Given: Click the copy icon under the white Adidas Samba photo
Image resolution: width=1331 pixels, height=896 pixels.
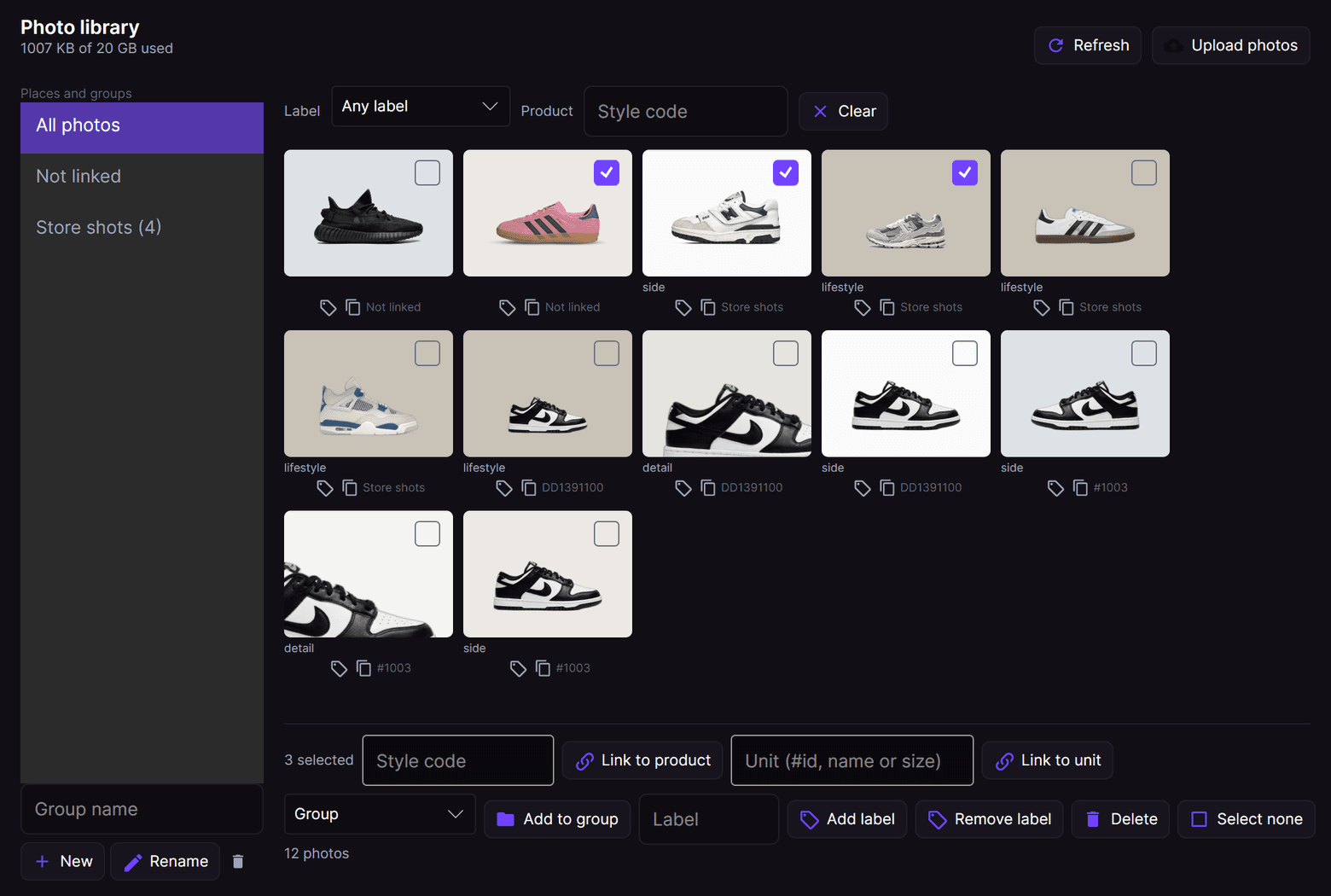Looking at the screenshot, I should click(x=1066, y=307).
